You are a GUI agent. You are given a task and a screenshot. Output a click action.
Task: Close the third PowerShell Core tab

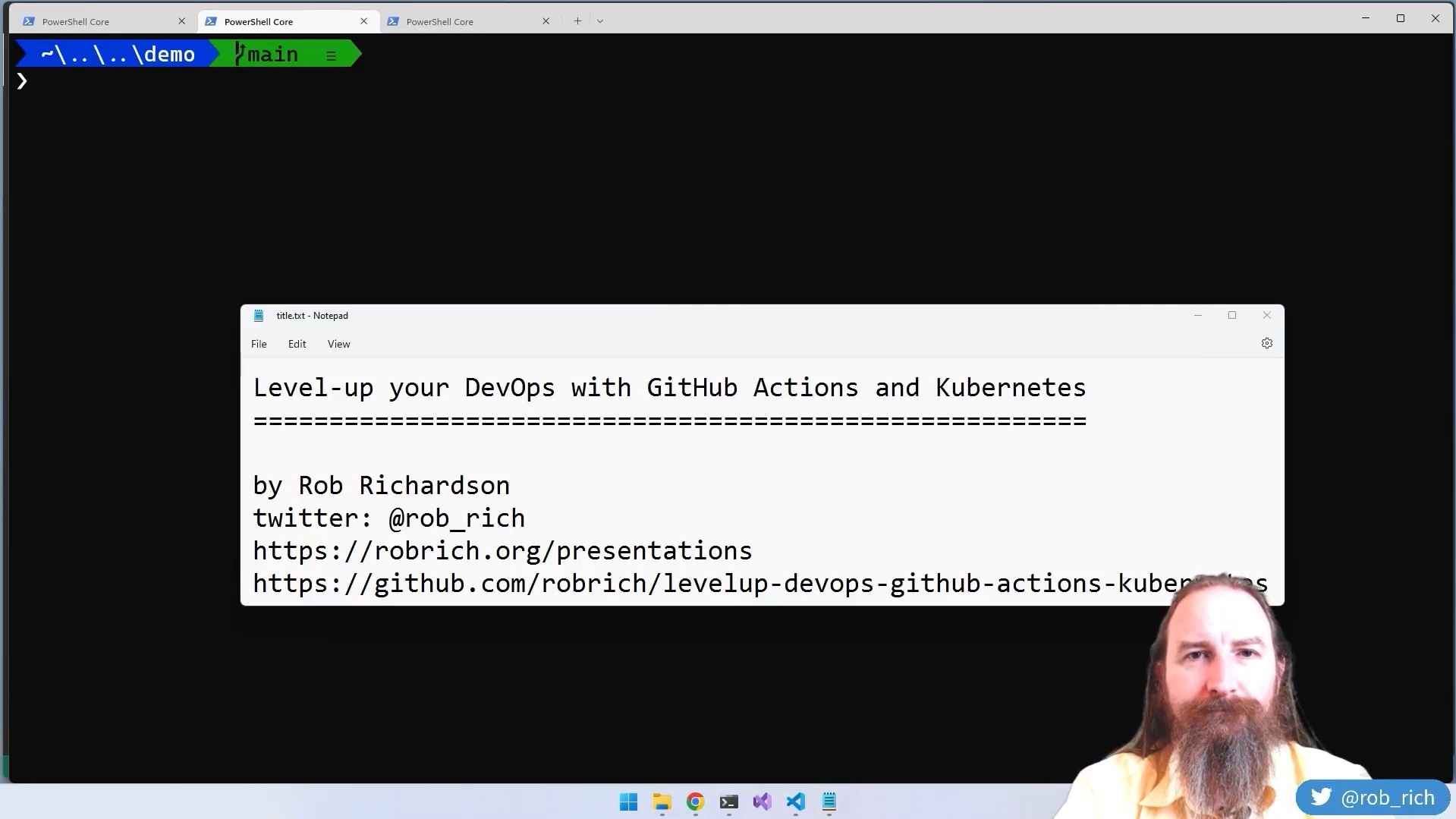pyautogui.click(x=546, y=21)
